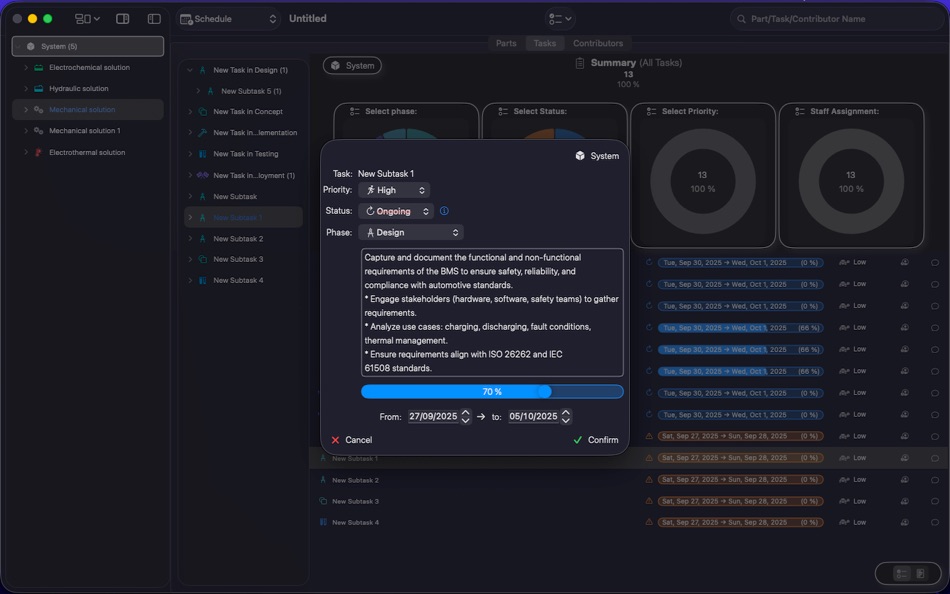Click the New Task in Concept icon
The height and width of the screenshot is (594, 950).
(203, 112)
